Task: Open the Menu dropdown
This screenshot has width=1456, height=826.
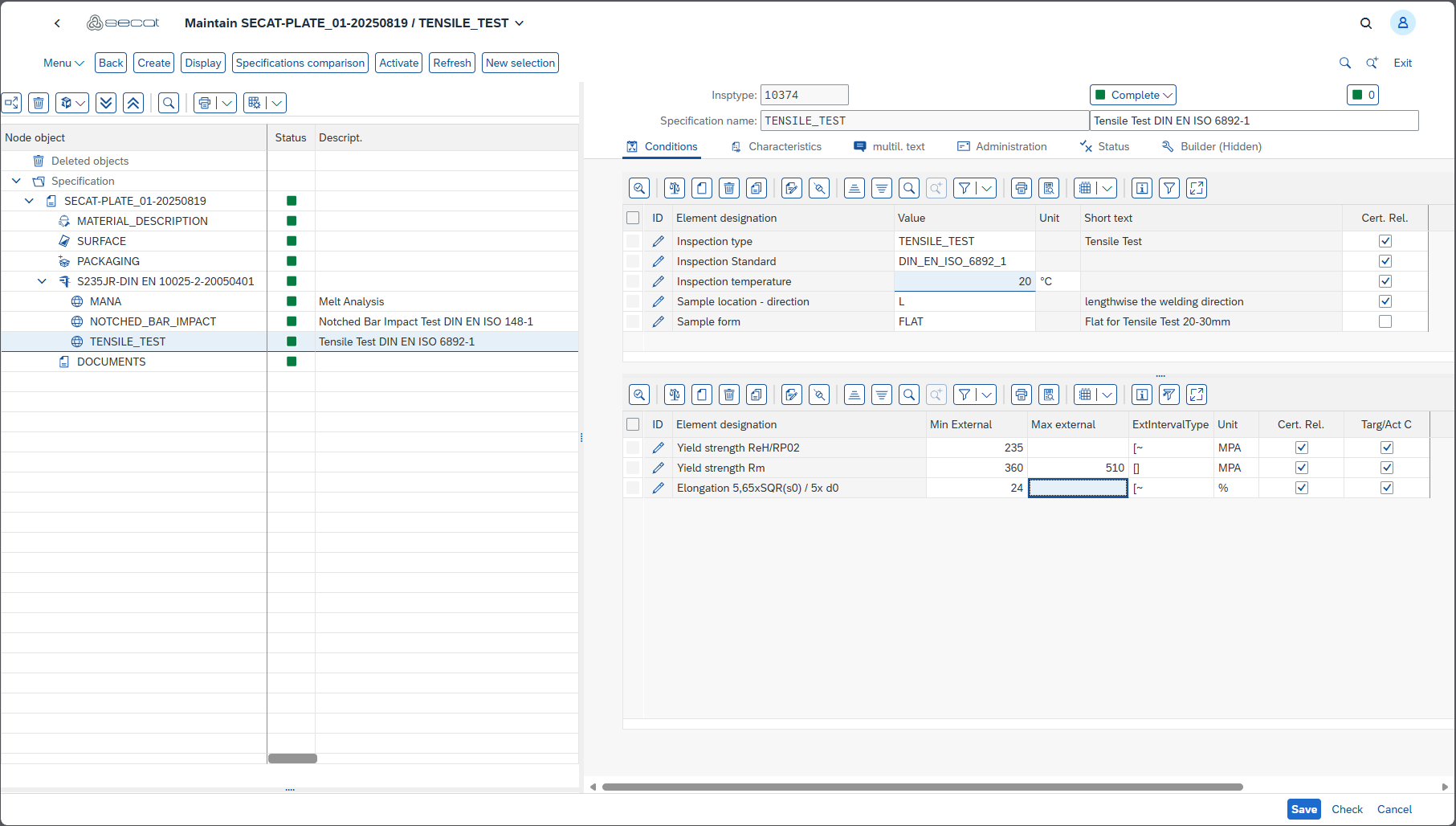Action: coord(63,63)
